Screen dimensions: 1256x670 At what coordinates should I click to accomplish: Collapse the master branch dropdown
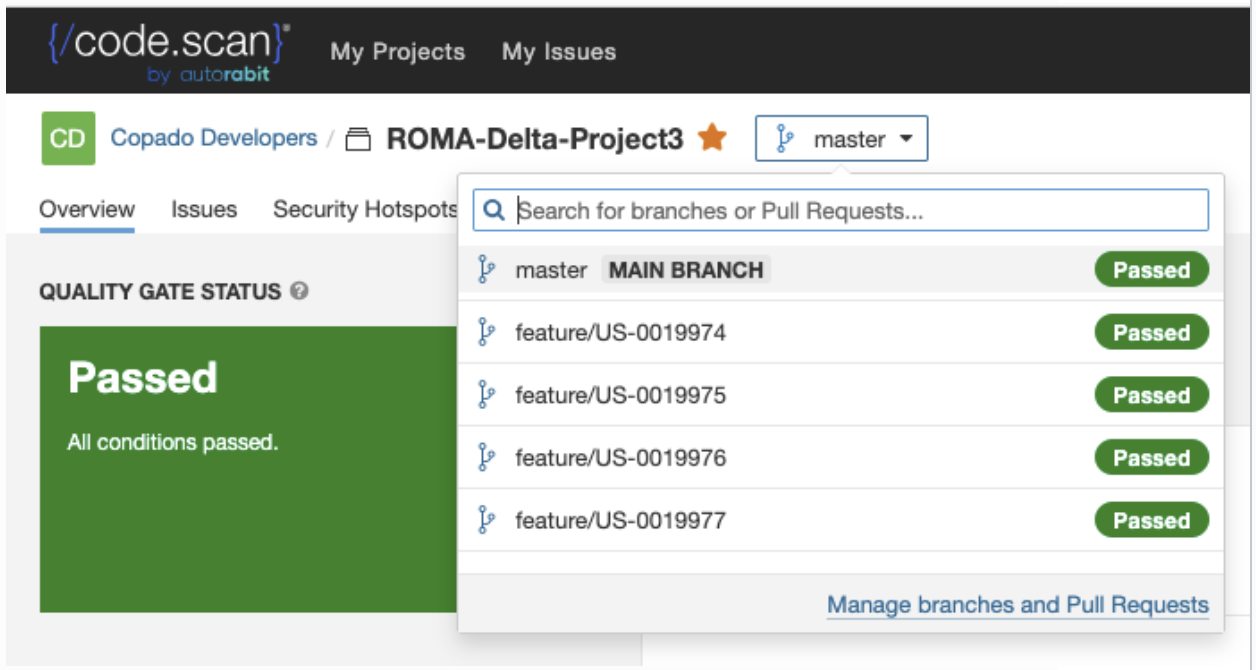tap(842, 139)
